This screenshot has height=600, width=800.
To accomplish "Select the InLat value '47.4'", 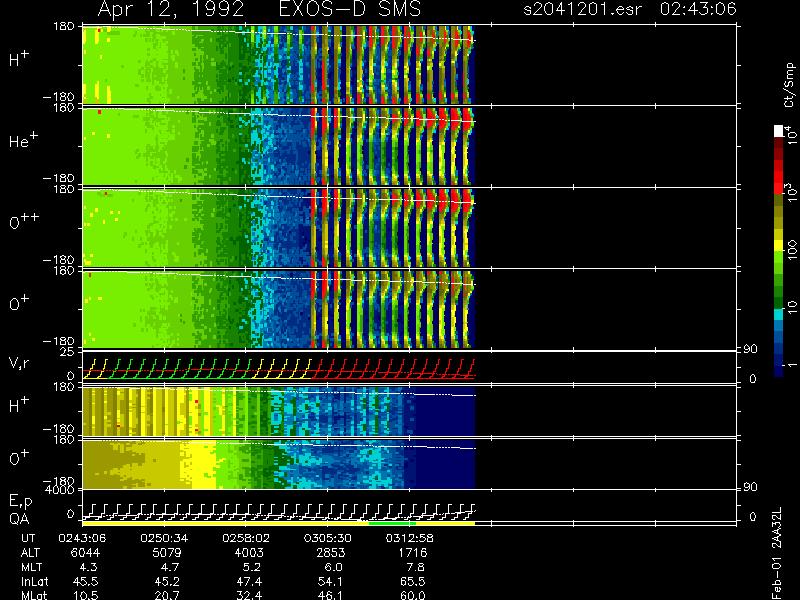I will 249,581.
